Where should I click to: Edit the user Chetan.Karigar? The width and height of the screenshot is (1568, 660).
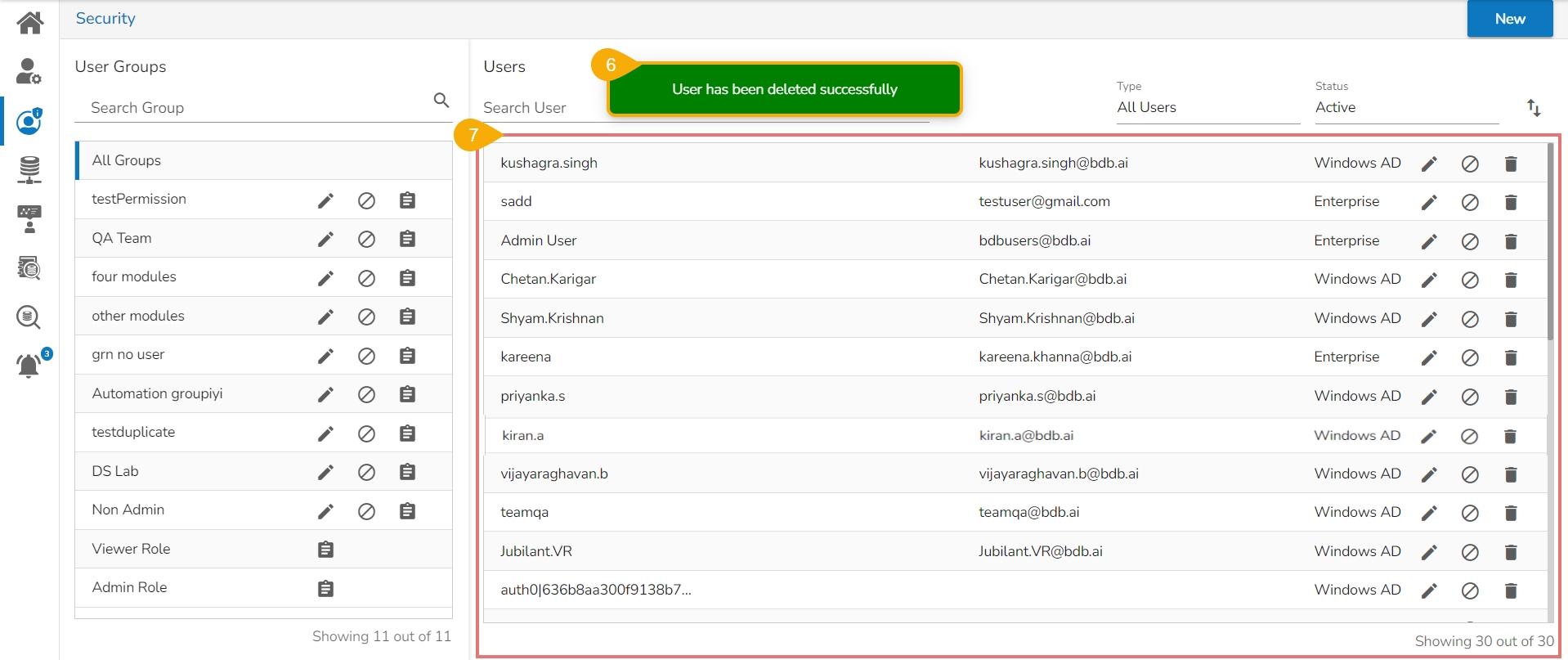point(1428,280)
